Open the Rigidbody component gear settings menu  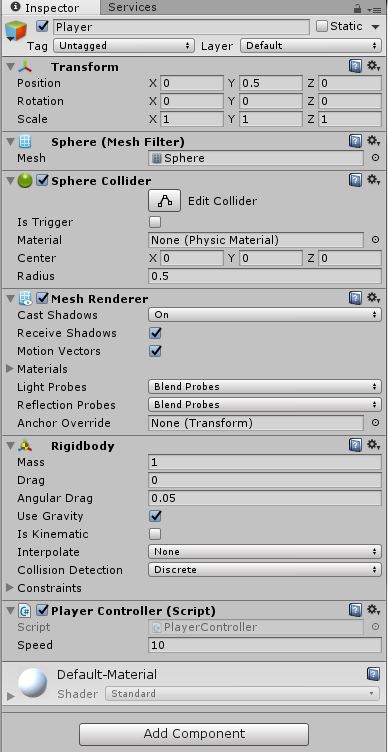point(374,445)
